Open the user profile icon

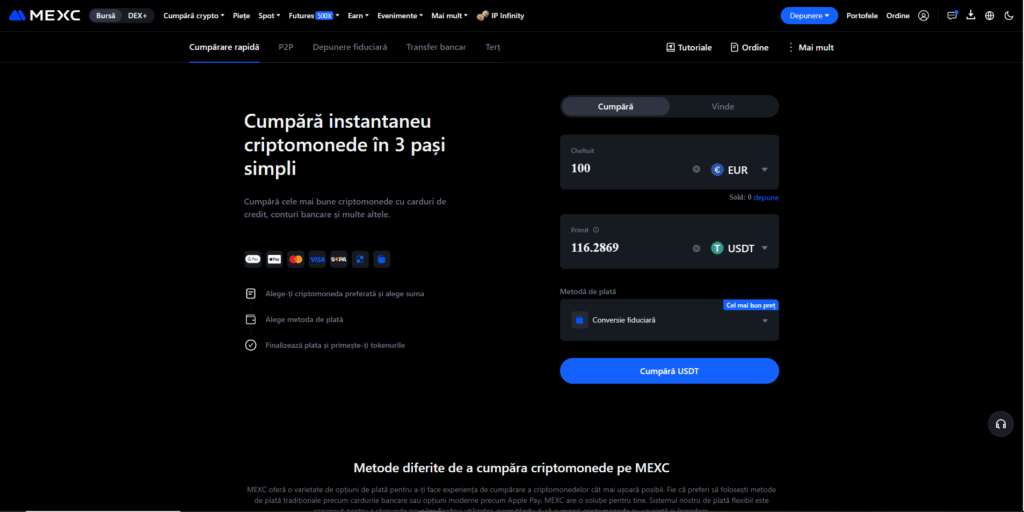point(923,16)
